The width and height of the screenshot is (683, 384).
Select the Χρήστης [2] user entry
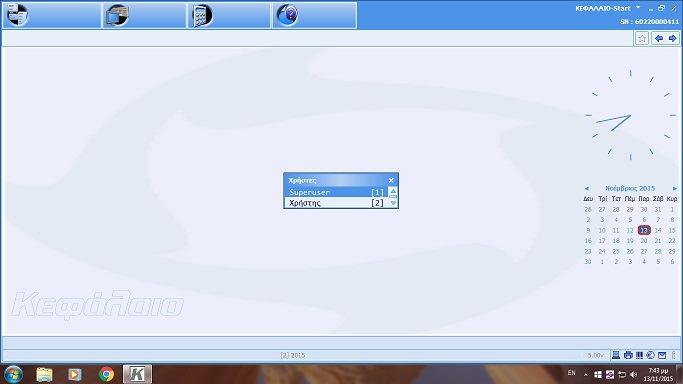336,203
